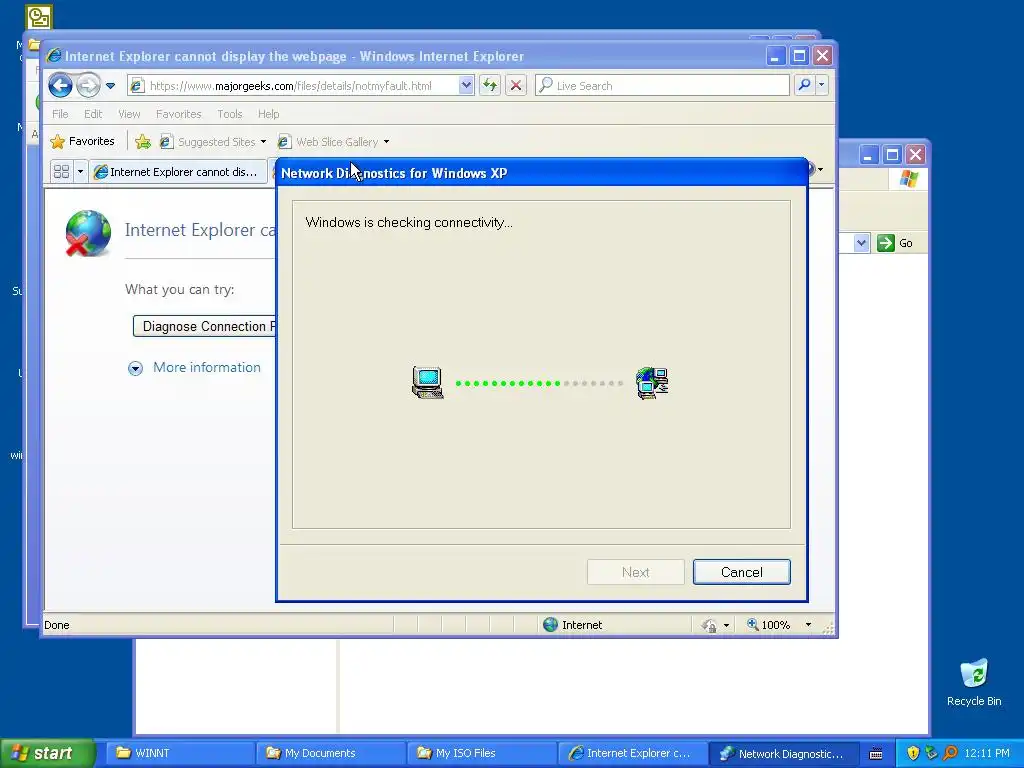Screen dimensions: 1024x768
Task: Click the safely remove hardware tray icon
Action: click(x=931, y=753)
